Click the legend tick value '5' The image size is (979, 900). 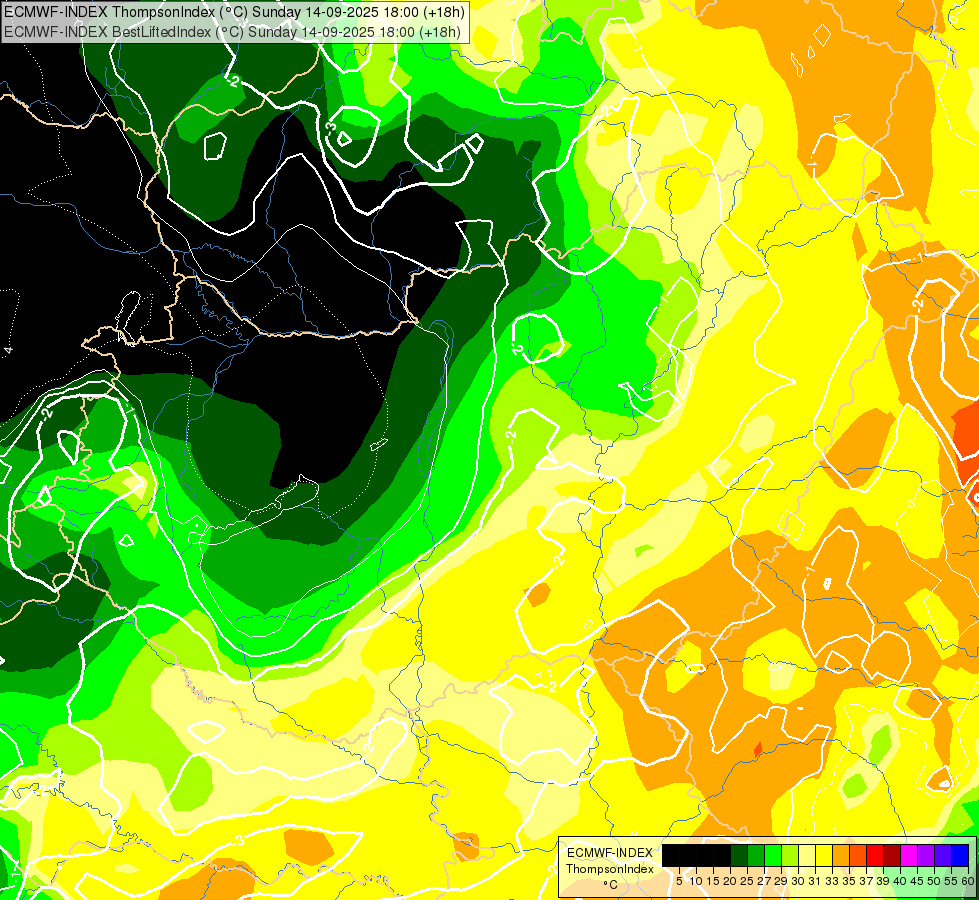pyautogui.click(x=679, y=881)
